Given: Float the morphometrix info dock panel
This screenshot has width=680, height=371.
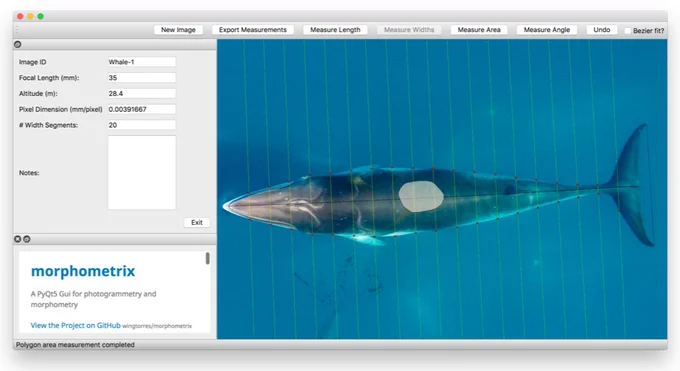Looking at the screenshot, I should [x=26, y=239].
